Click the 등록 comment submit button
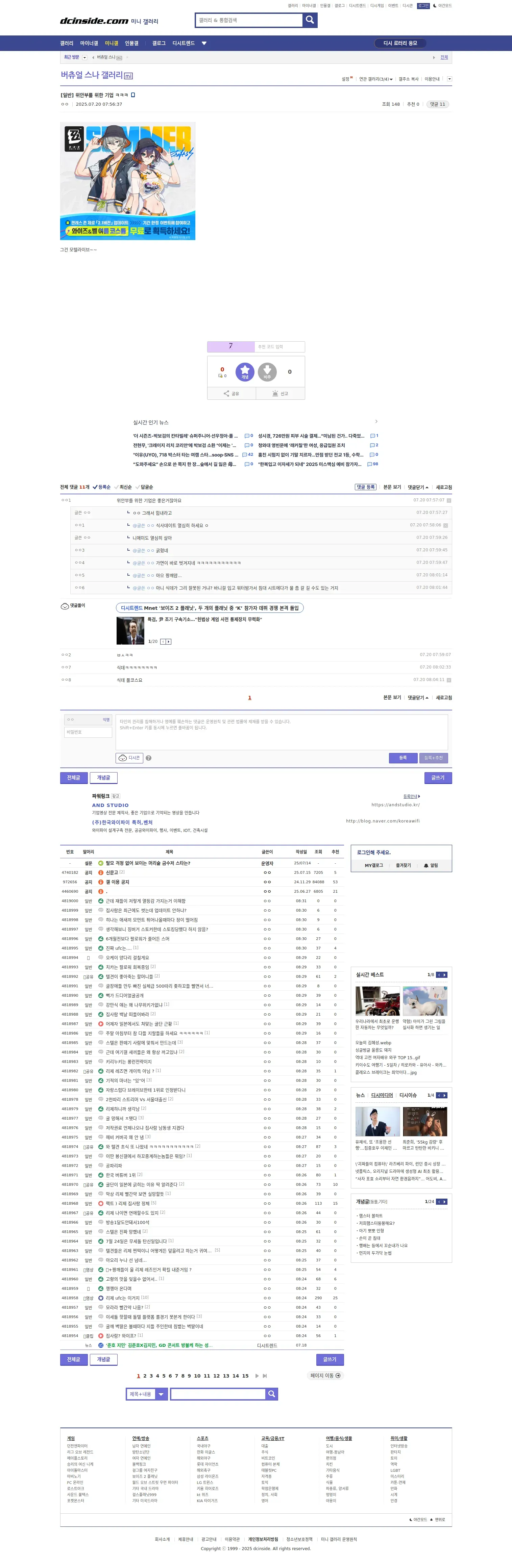 403,758
